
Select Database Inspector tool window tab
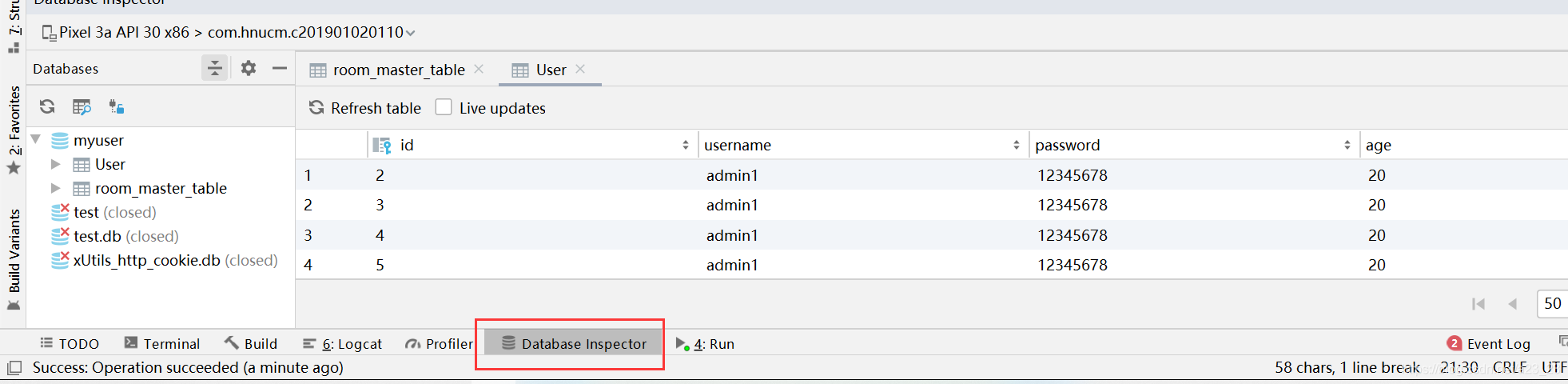pos(573,343)
